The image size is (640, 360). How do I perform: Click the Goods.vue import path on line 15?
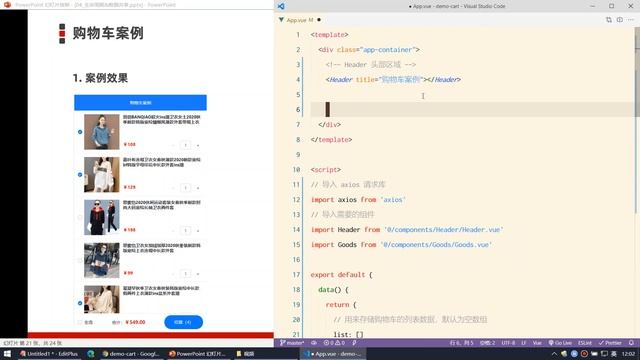pos(436,245)
